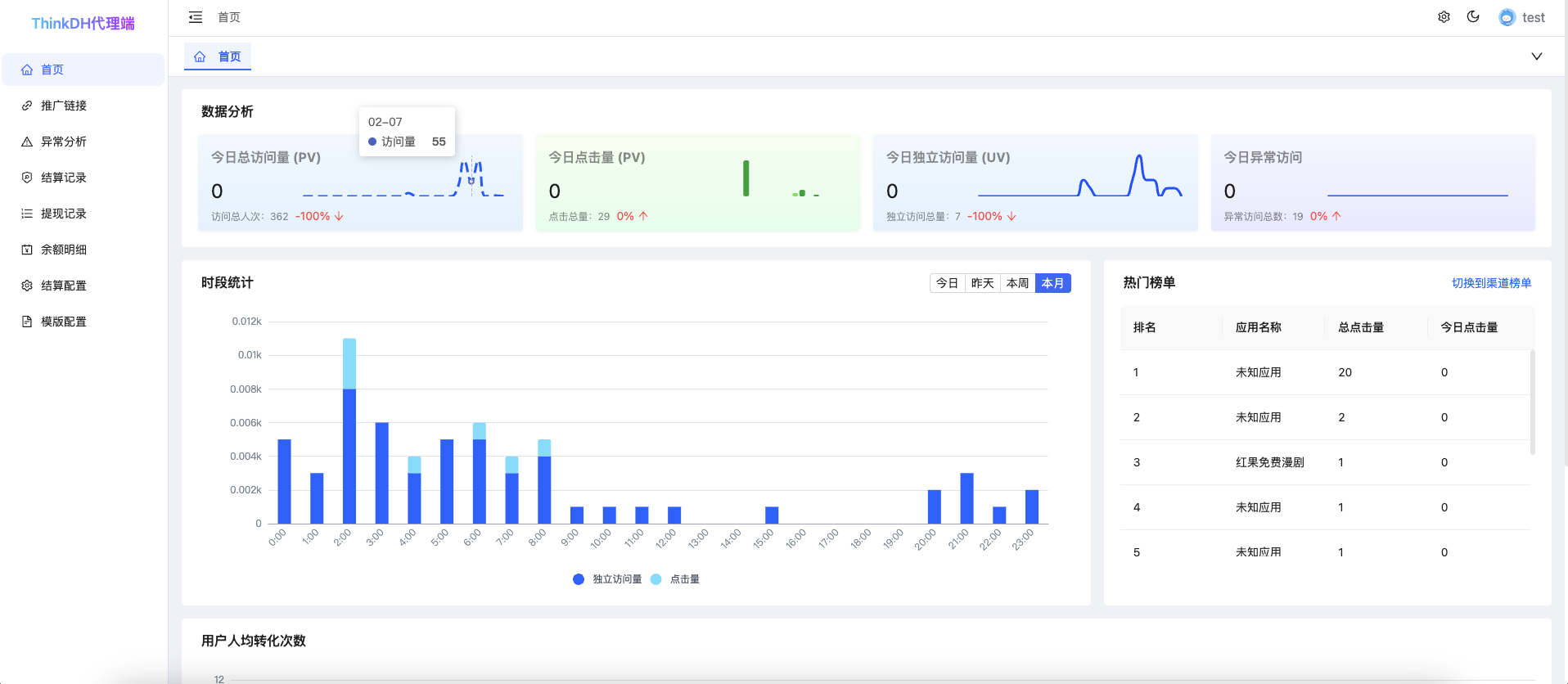Viewport: 1568px width, 684px height.
Task: Click the 模版配置 document icon
Action: [27, 322]
